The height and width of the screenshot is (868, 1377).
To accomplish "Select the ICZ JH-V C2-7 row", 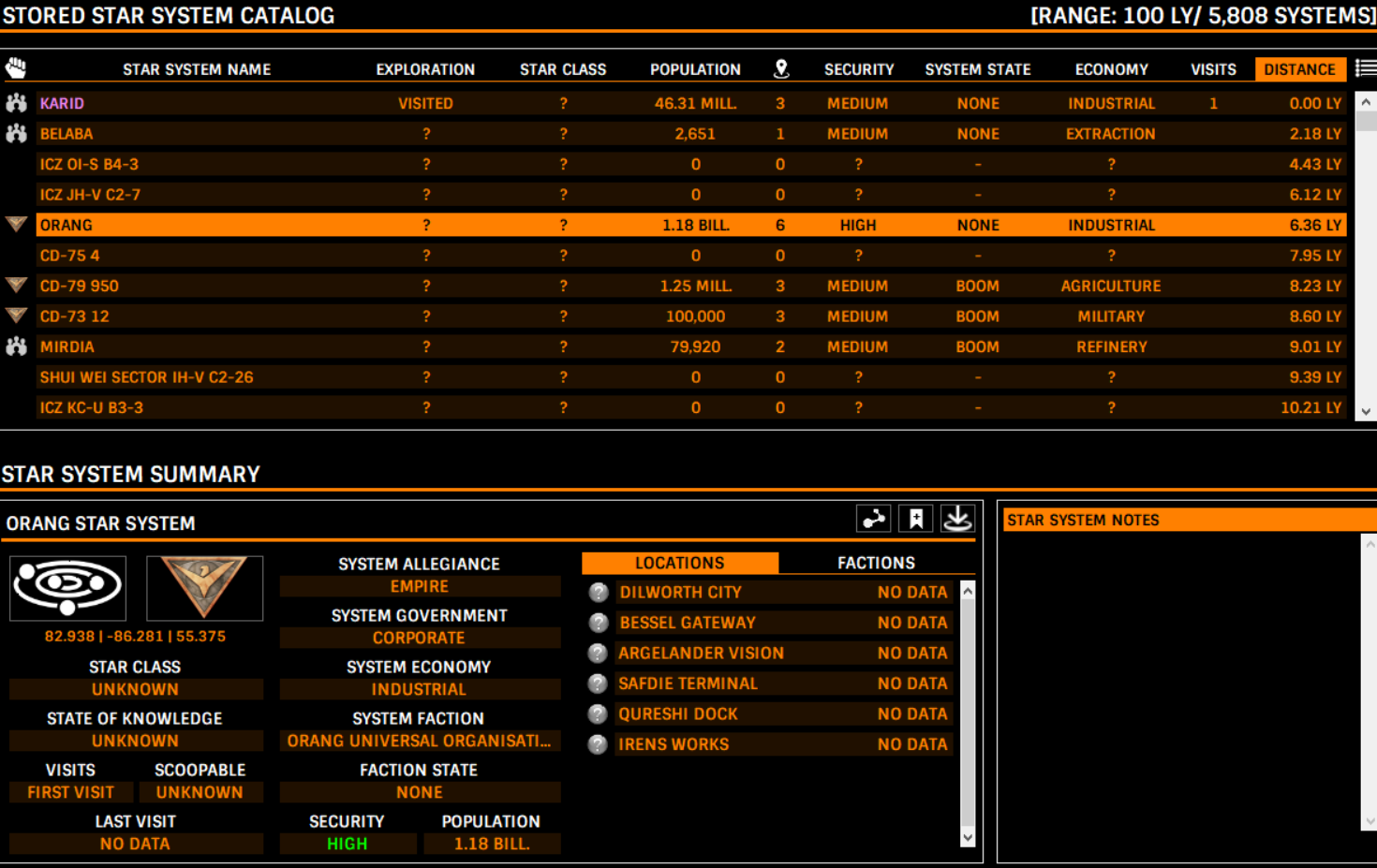I will (691, 195).
